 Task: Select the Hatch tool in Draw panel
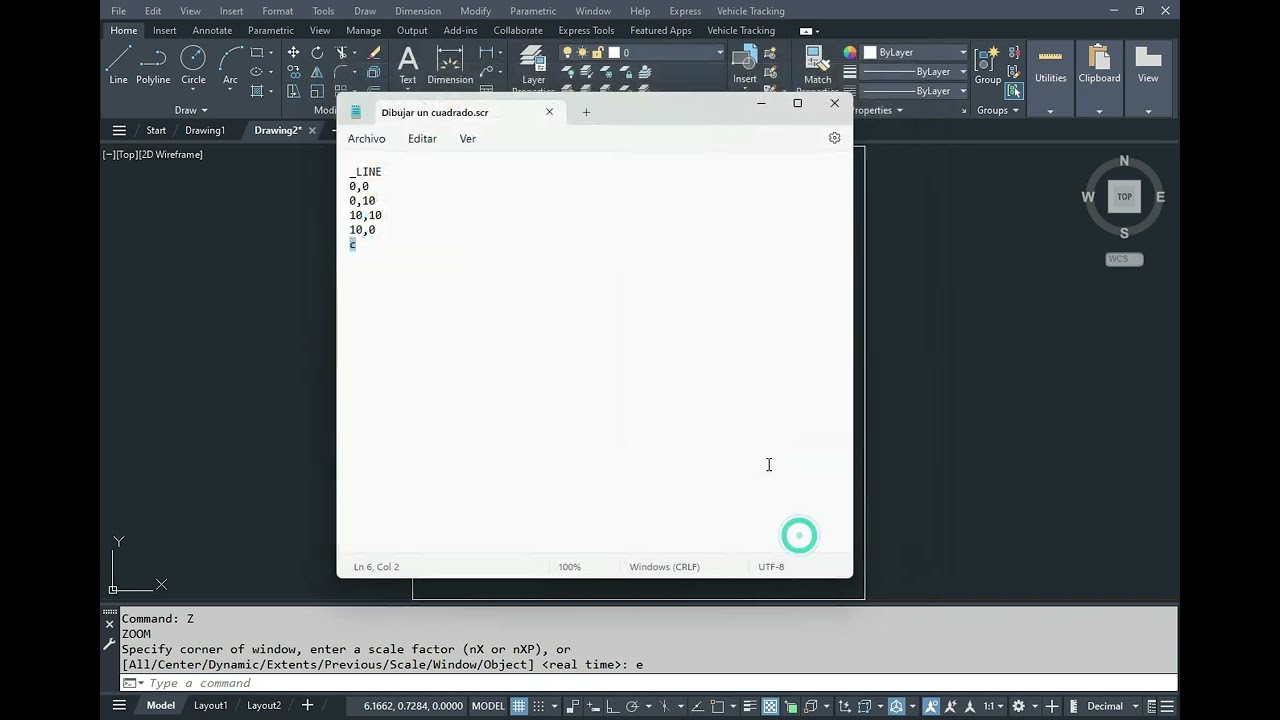click(x=257, y=91)
